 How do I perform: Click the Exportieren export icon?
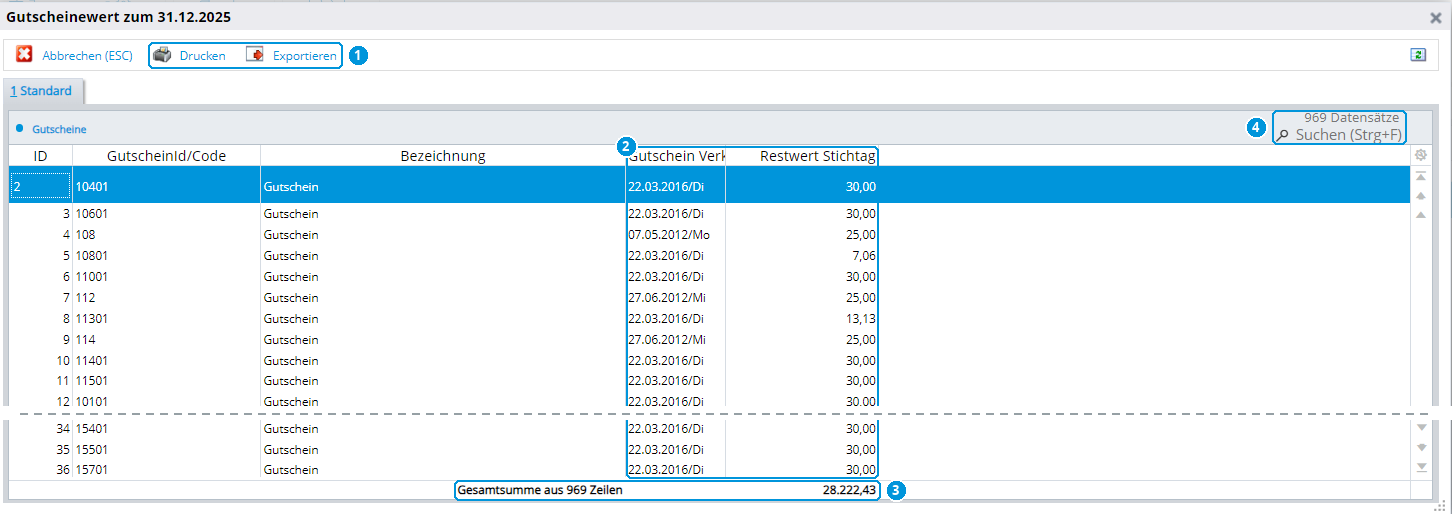(255, 55)
